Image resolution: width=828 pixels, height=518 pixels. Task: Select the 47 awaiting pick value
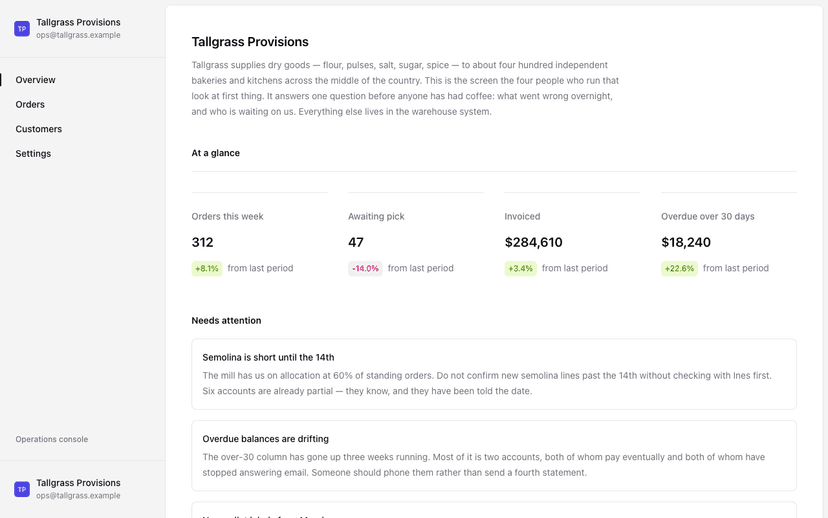click(355, 242)
